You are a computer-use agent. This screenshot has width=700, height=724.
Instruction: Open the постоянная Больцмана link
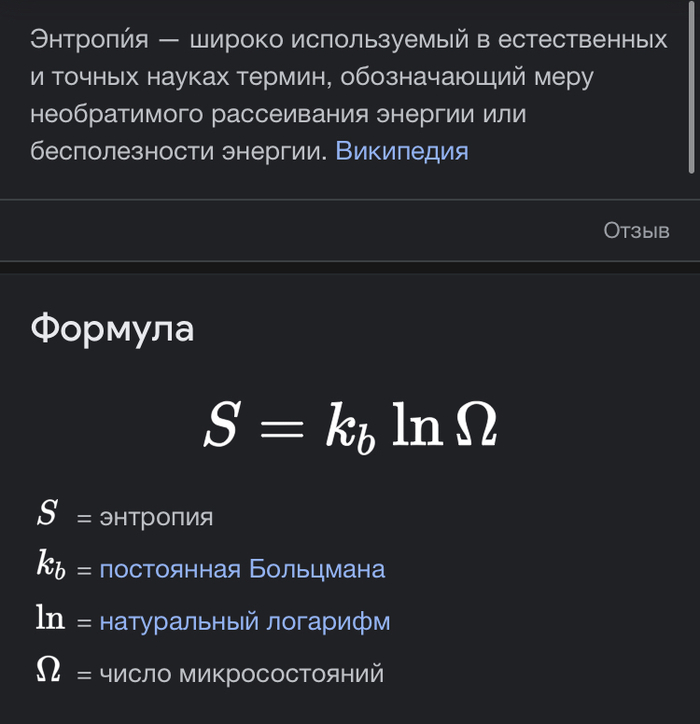(242, 570)
